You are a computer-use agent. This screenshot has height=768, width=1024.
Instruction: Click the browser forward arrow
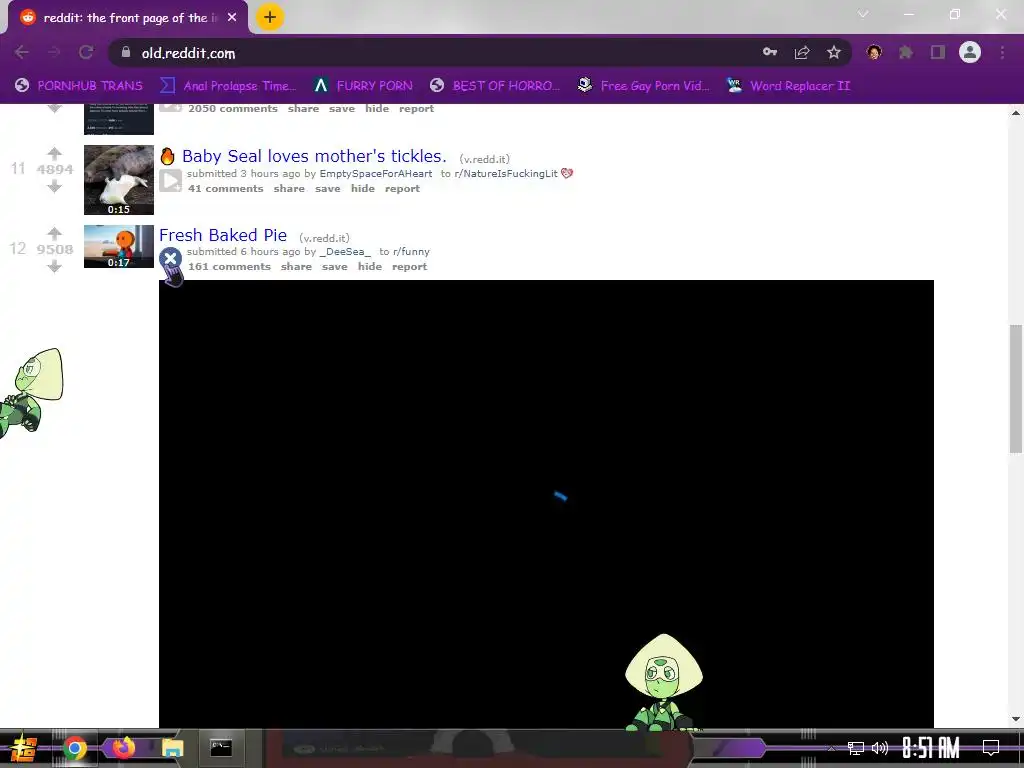pos(54,53)
